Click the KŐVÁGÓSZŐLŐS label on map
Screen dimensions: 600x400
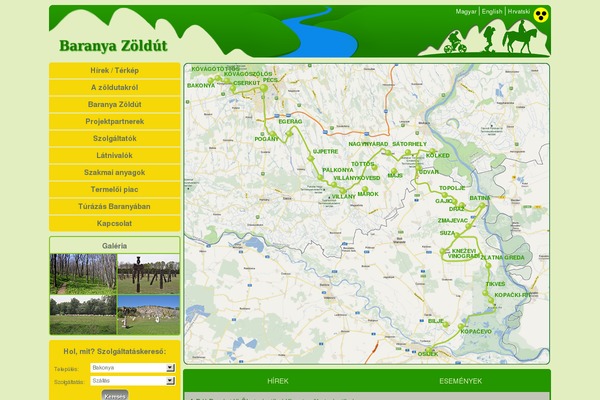248,74
